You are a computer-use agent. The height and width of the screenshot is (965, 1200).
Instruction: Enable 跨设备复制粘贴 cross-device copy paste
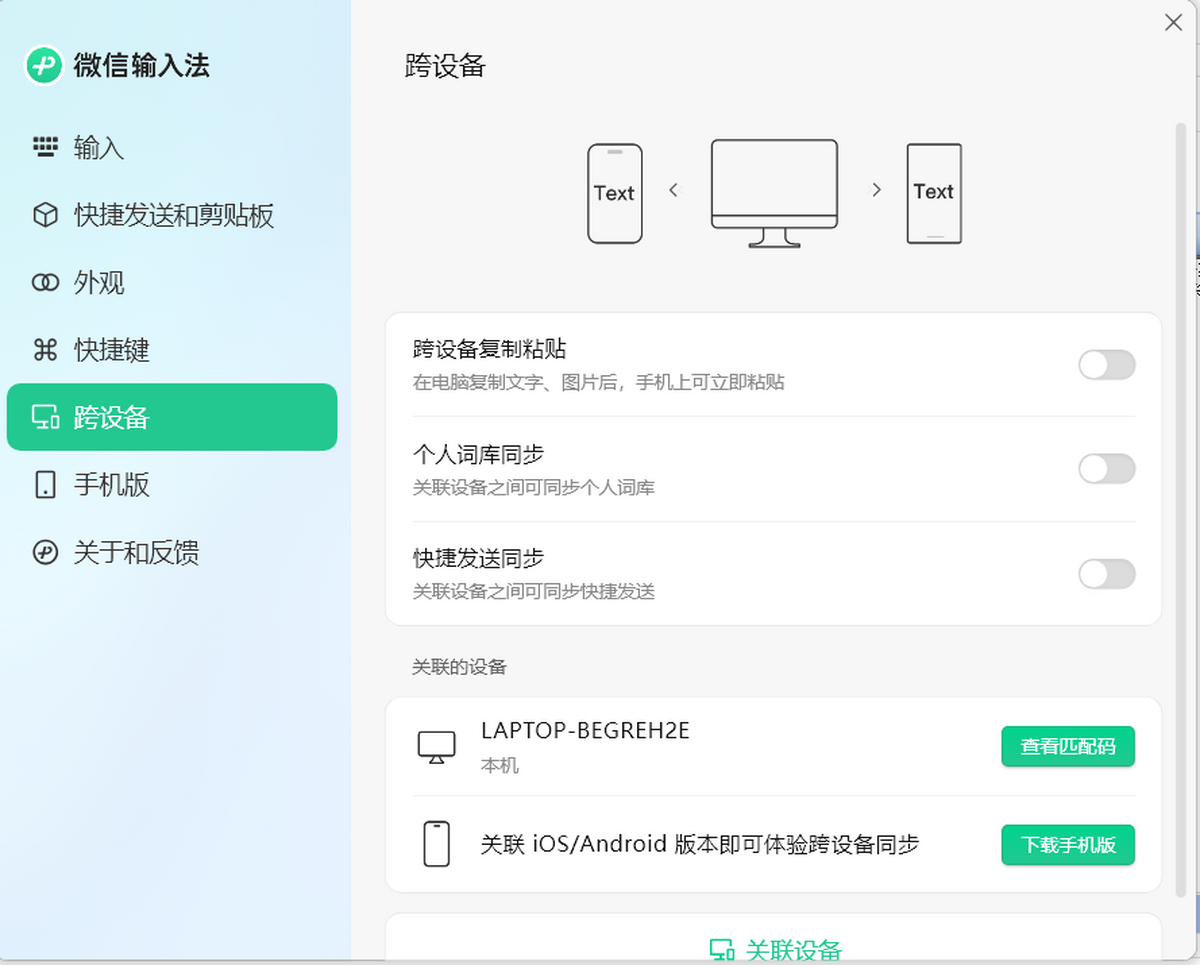pos(1107,365)
